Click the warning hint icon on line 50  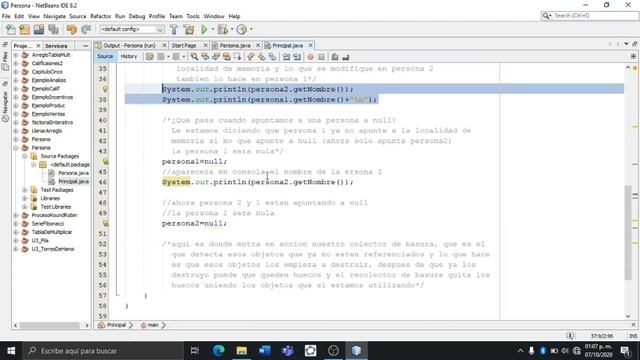pyautogui.click(x=105, y=223)
